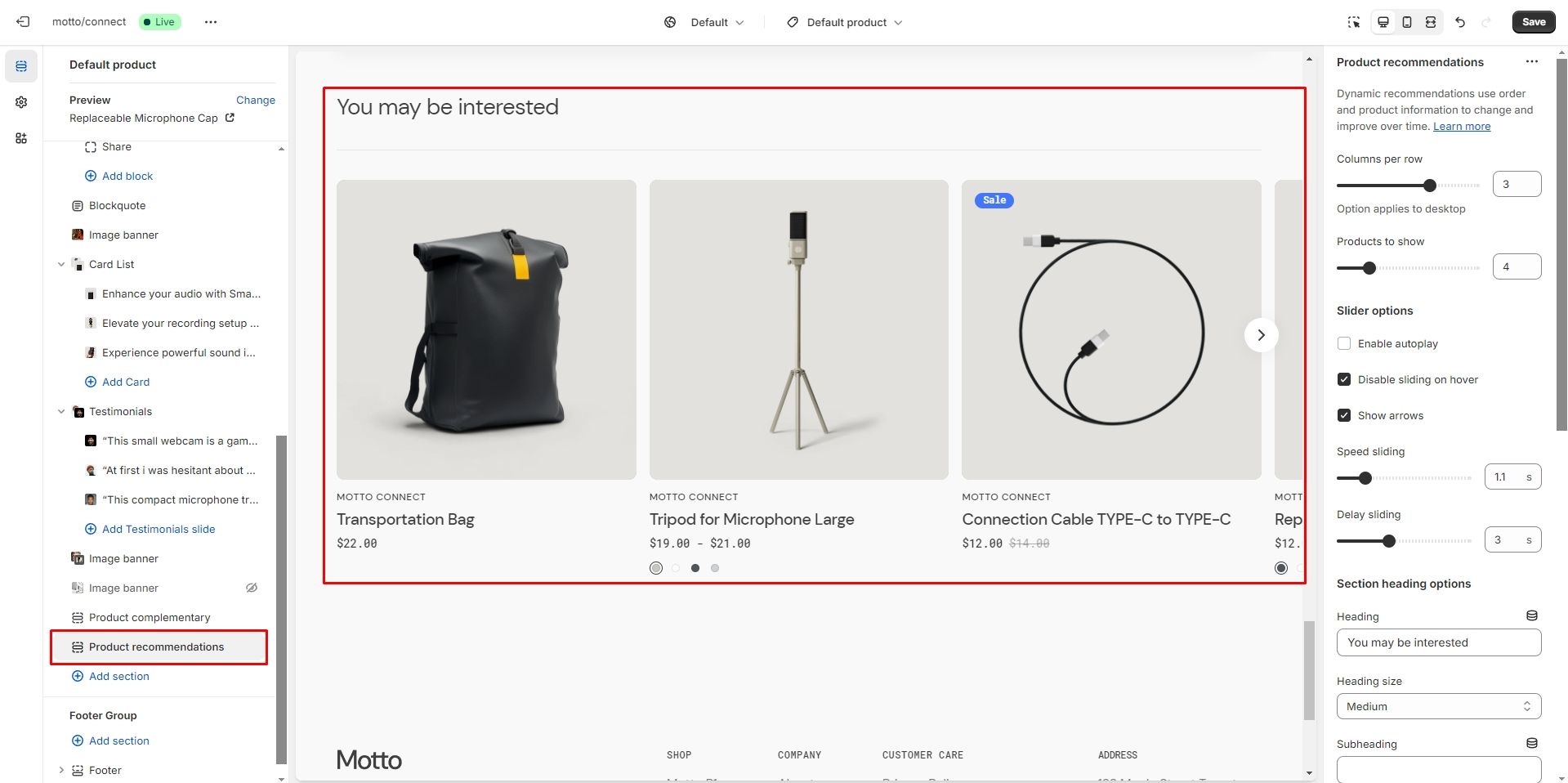This screenshot has height=783, width=1568.
Task: Toggle the Show arrows checkbox
Action: click(x=1344, y=416)
